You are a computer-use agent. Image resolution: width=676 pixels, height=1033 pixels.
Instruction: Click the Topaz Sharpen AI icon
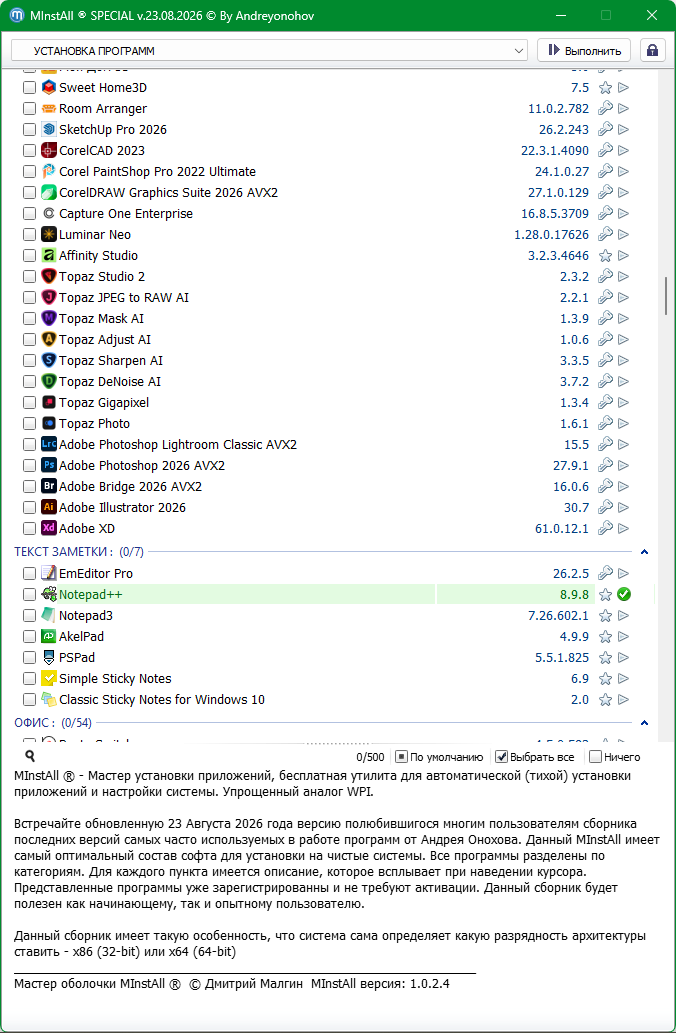click(x=49, y=360)
